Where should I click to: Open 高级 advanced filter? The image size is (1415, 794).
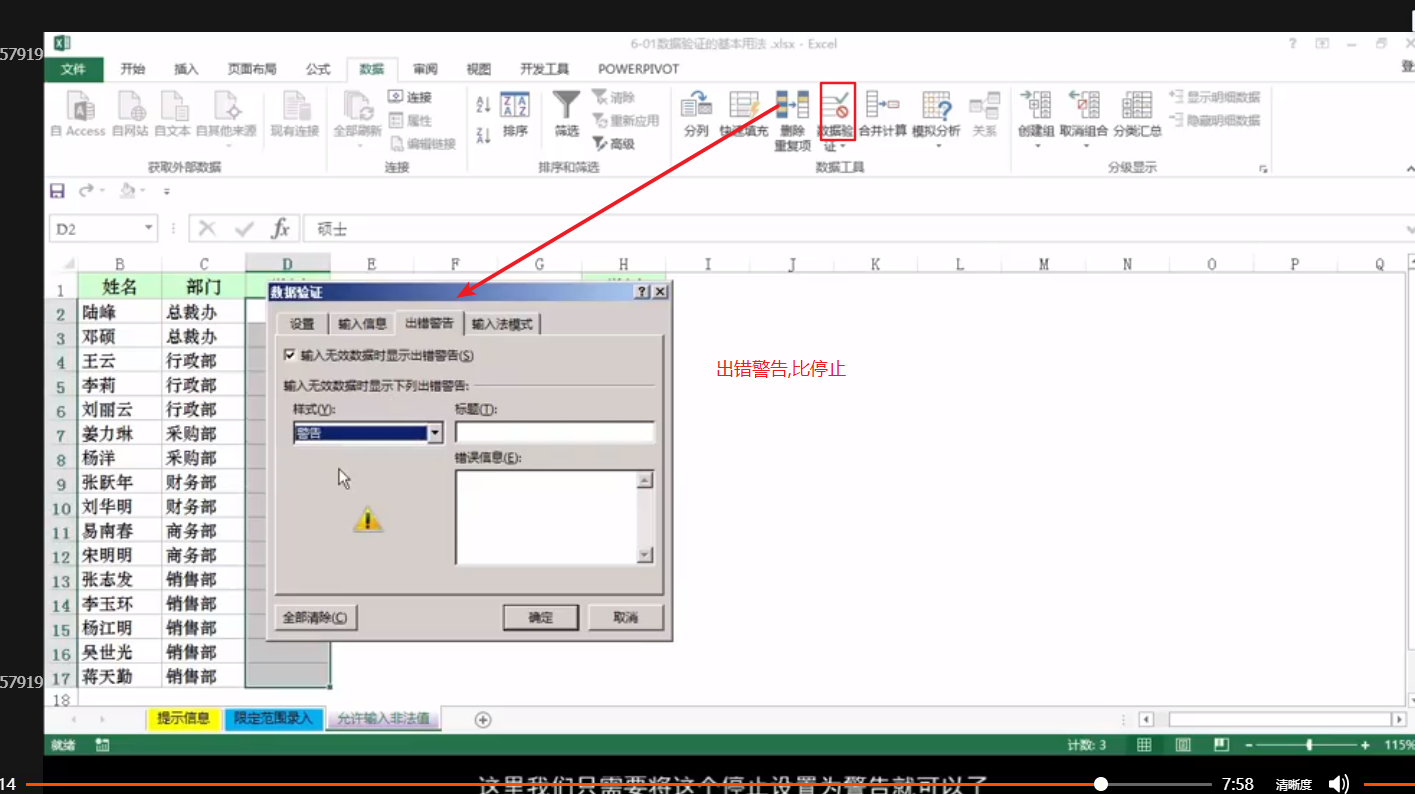tap(613, 144)
